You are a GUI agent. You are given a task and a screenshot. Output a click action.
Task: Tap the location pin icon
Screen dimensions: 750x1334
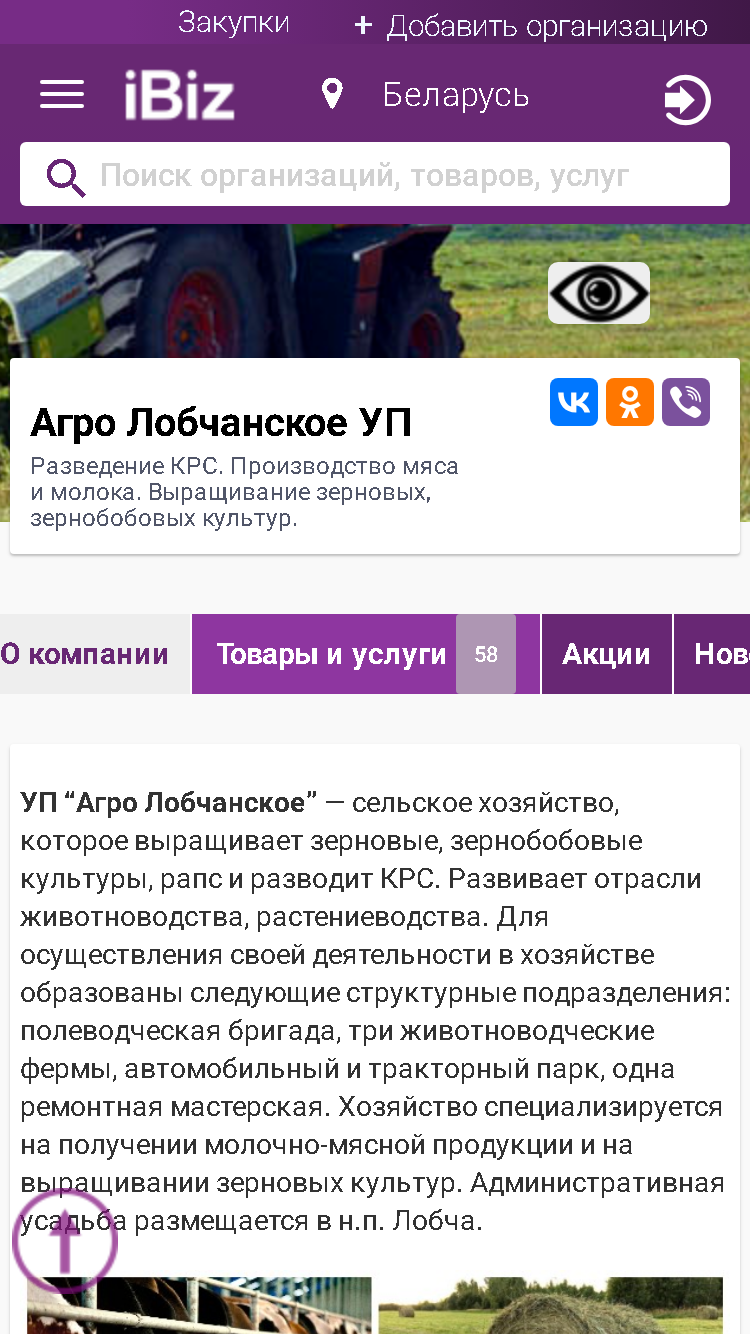click(332, 95)
